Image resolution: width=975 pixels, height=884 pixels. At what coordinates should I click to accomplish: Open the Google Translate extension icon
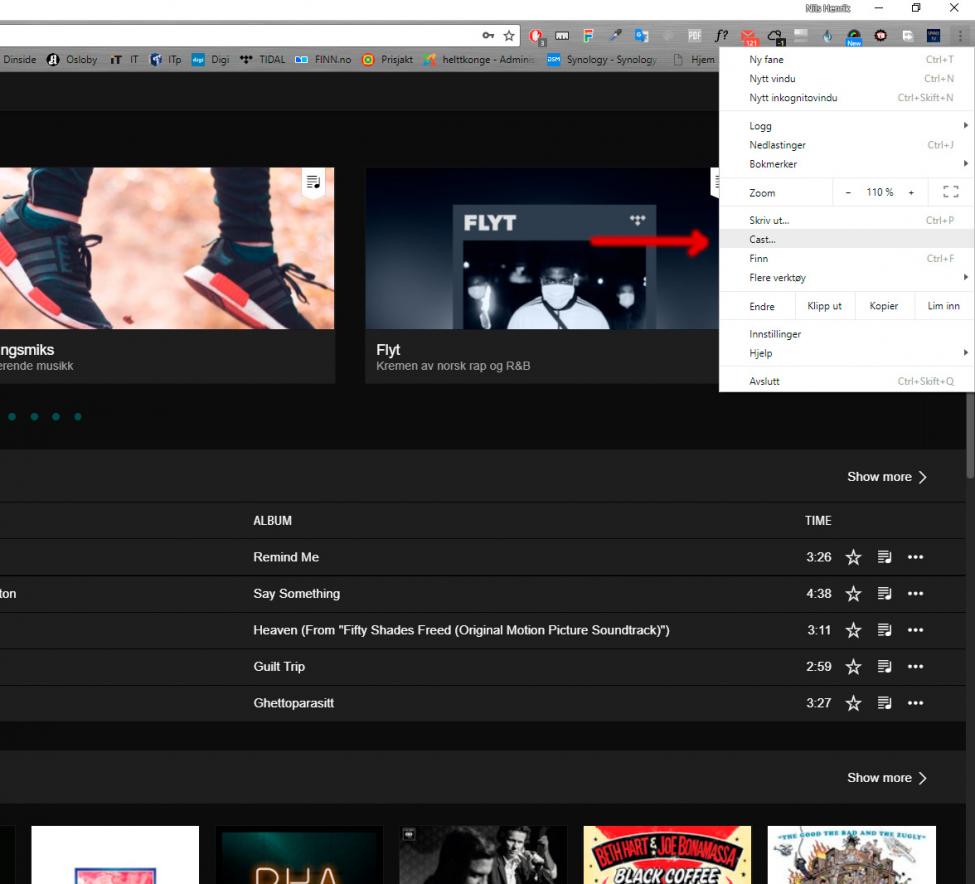[641, 35]
